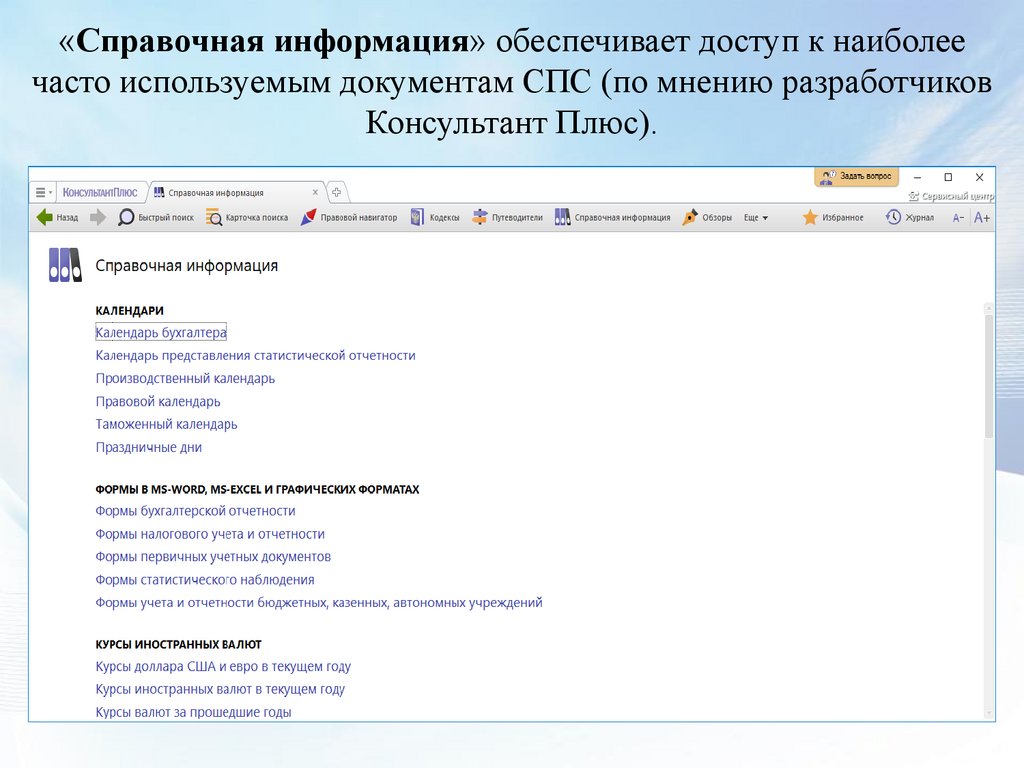Open Путеводители signpost icon

(480, 217)
